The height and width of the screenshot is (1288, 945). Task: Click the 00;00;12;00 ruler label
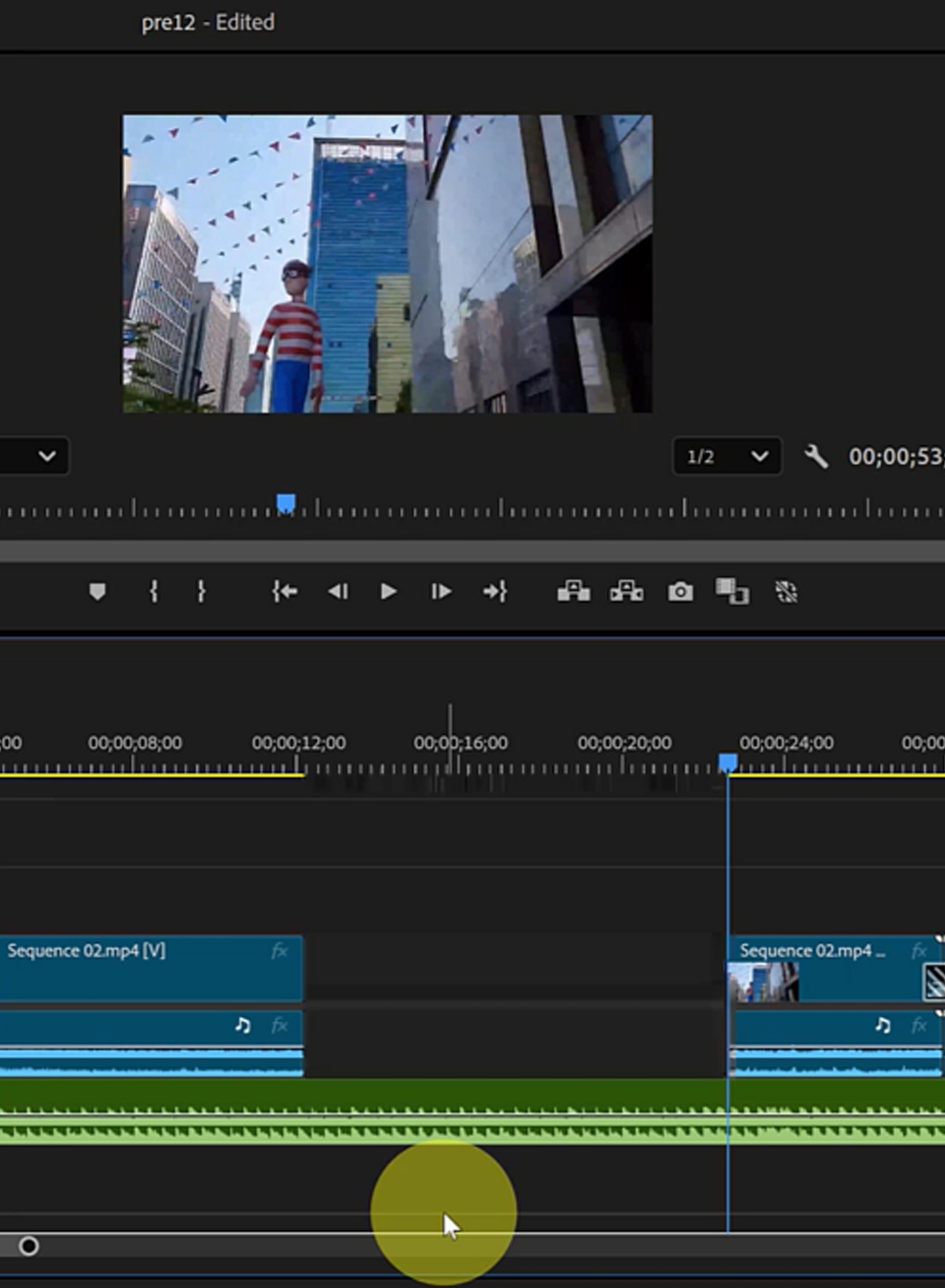tap(298, 742)
